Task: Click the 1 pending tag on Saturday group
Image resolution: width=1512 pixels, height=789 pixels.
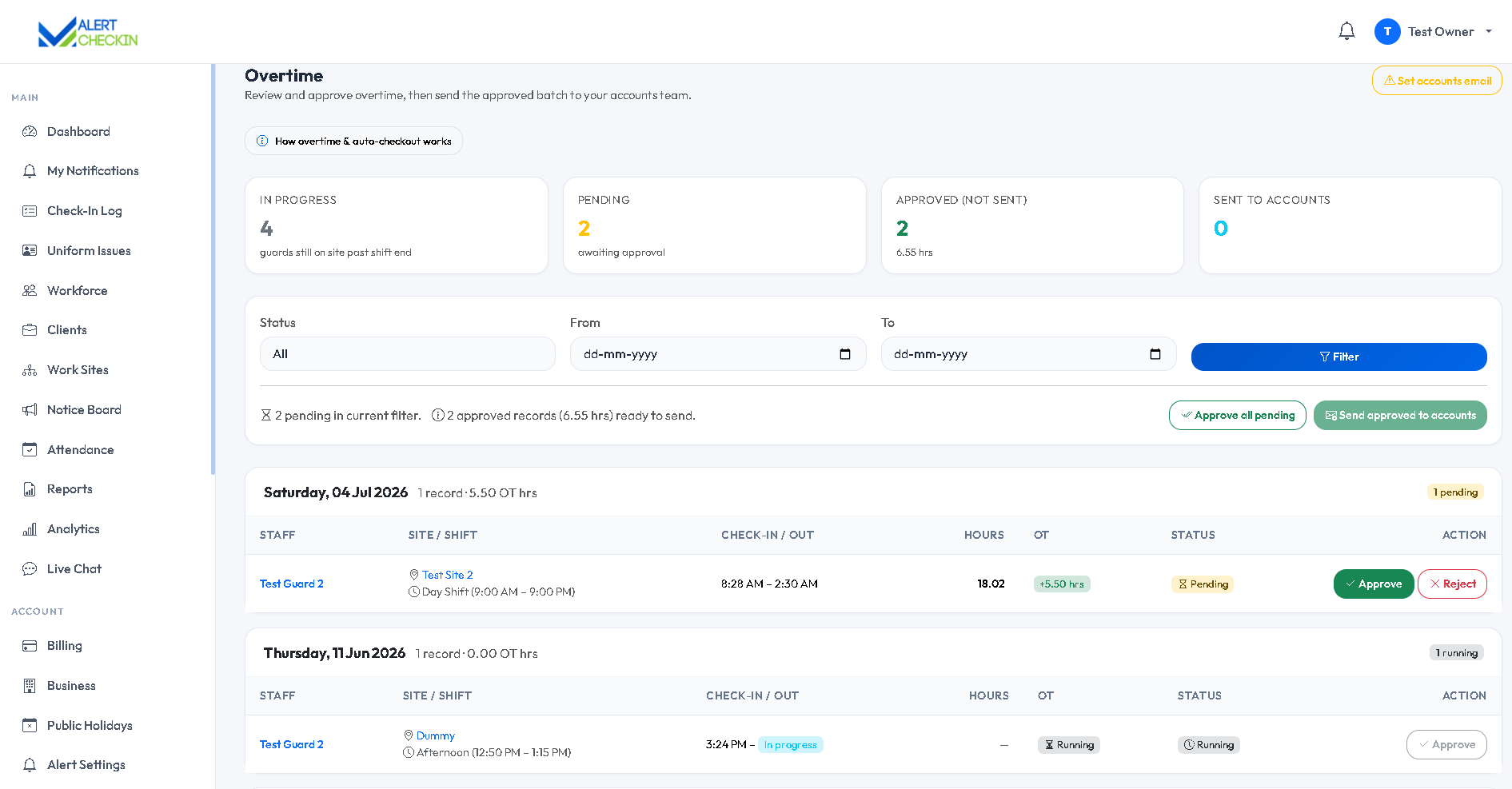Action: tap(1455, 492)
